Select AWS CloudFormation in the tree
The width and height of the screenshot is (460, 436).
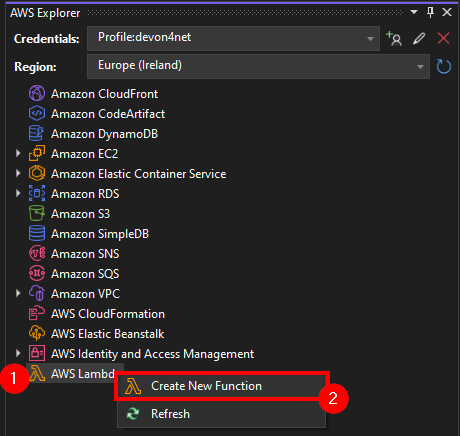(108, 314)
